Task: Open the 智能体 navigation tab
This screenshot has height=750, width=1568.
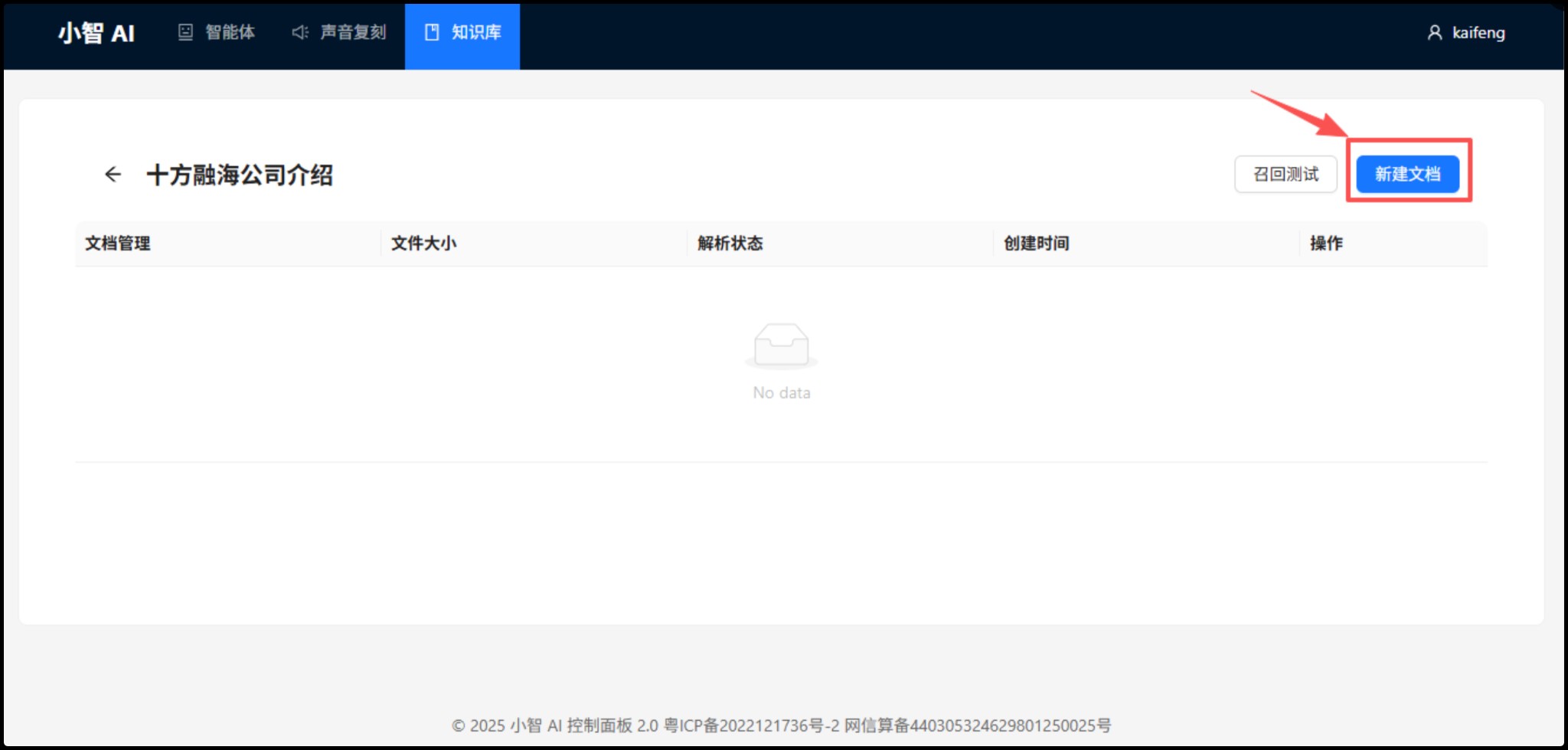Action: 217,32
